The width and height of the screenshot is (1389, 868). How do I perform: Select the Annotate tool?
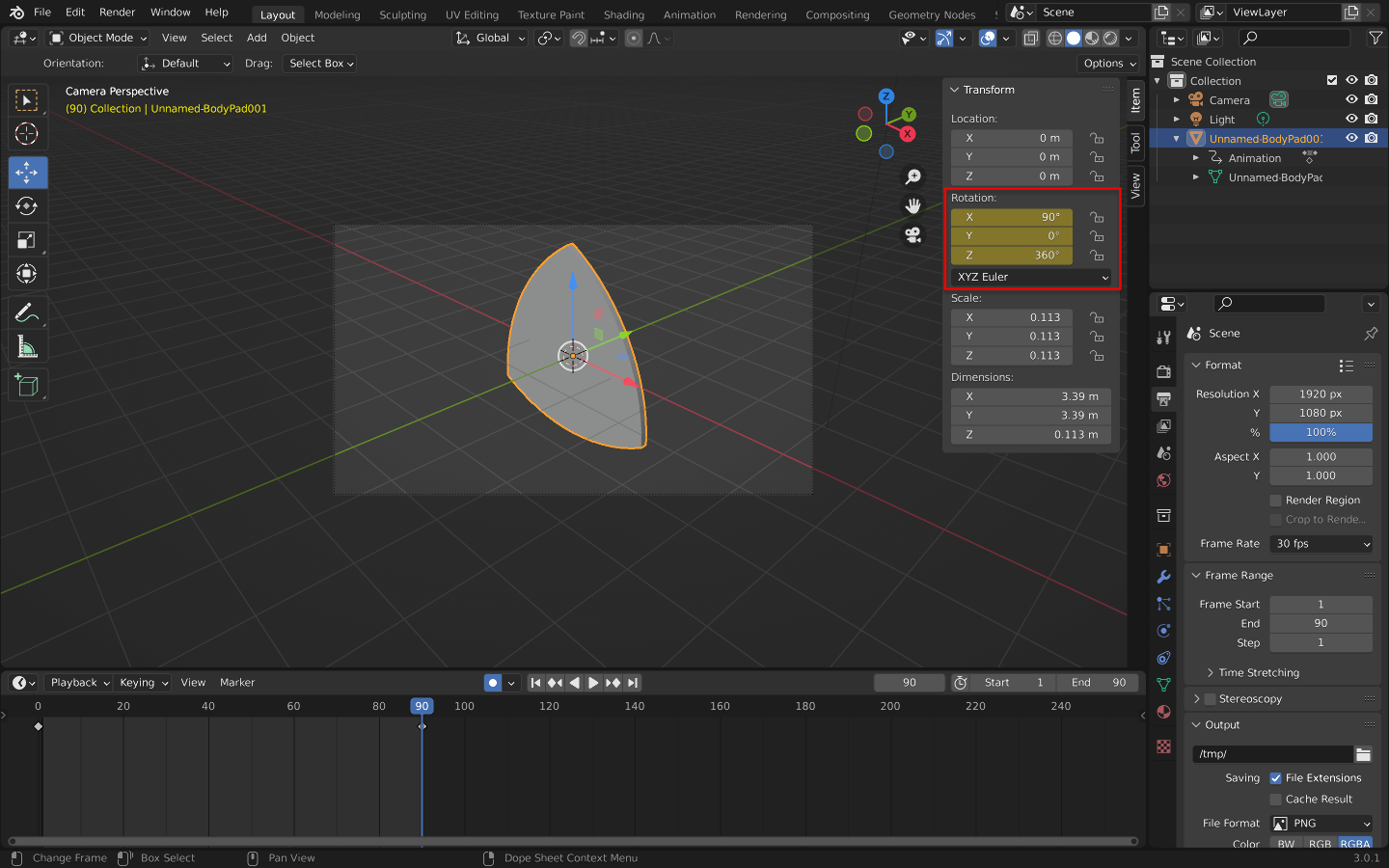pyautogui.click(x=27, y=311)
